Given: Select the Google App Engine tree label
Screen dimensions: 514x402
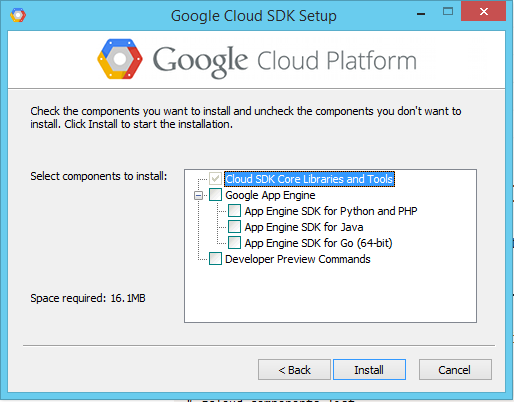Looking at the screenshot, I should click(270, 195).
